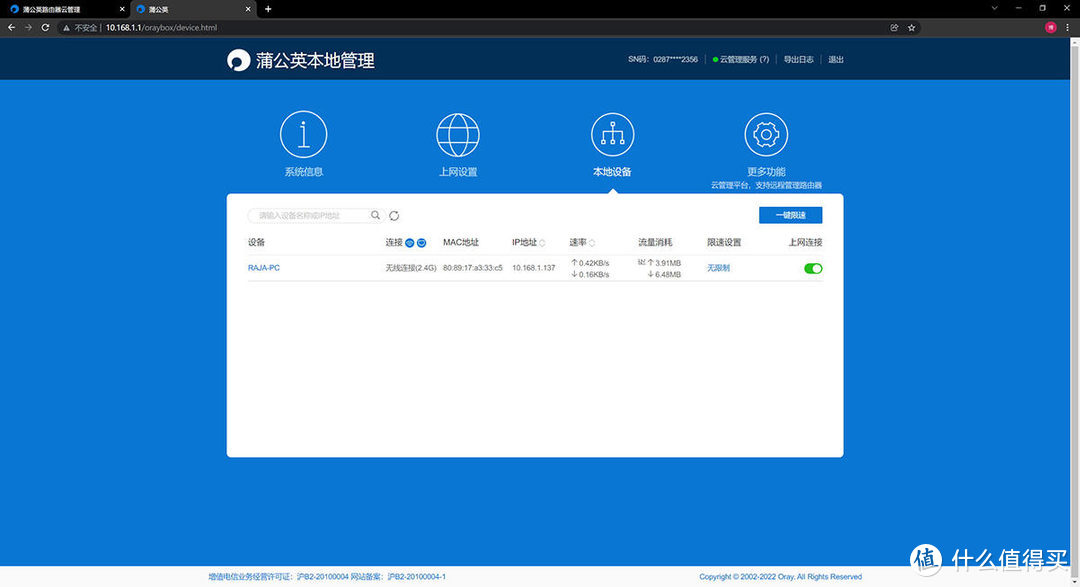This screenshot has height=587, width=1080.
Task: Refresh the device list with the reload icon
Action: coord(394,215)
